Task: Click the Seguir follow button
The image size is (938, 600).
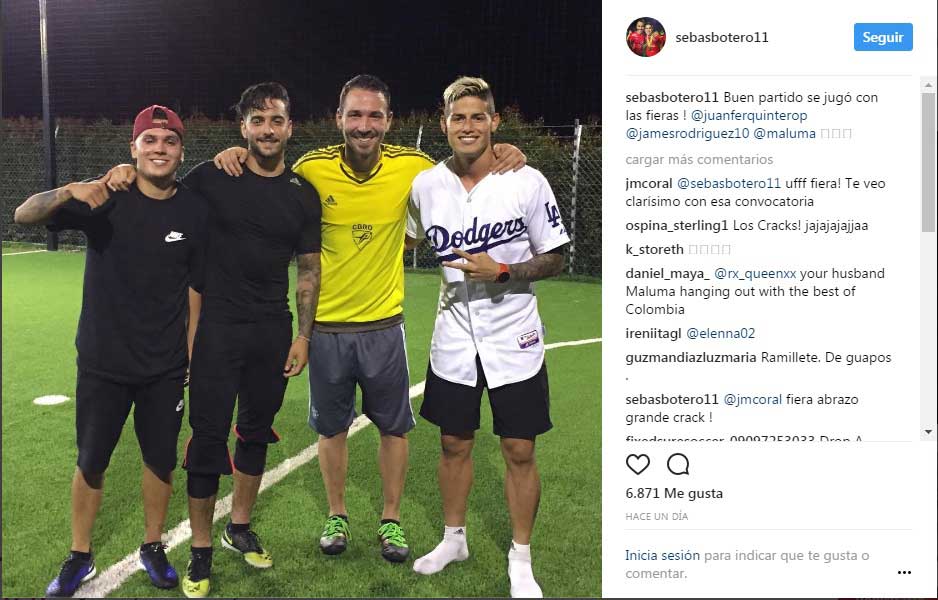Action: click(883, 37)
